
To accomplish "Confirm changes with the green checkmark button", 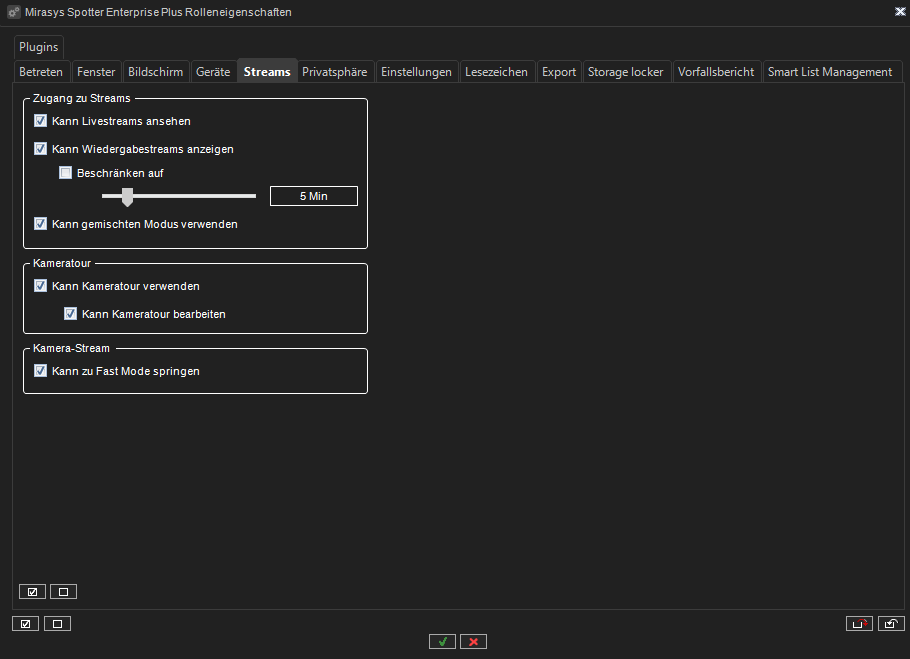I will [442, 641].
